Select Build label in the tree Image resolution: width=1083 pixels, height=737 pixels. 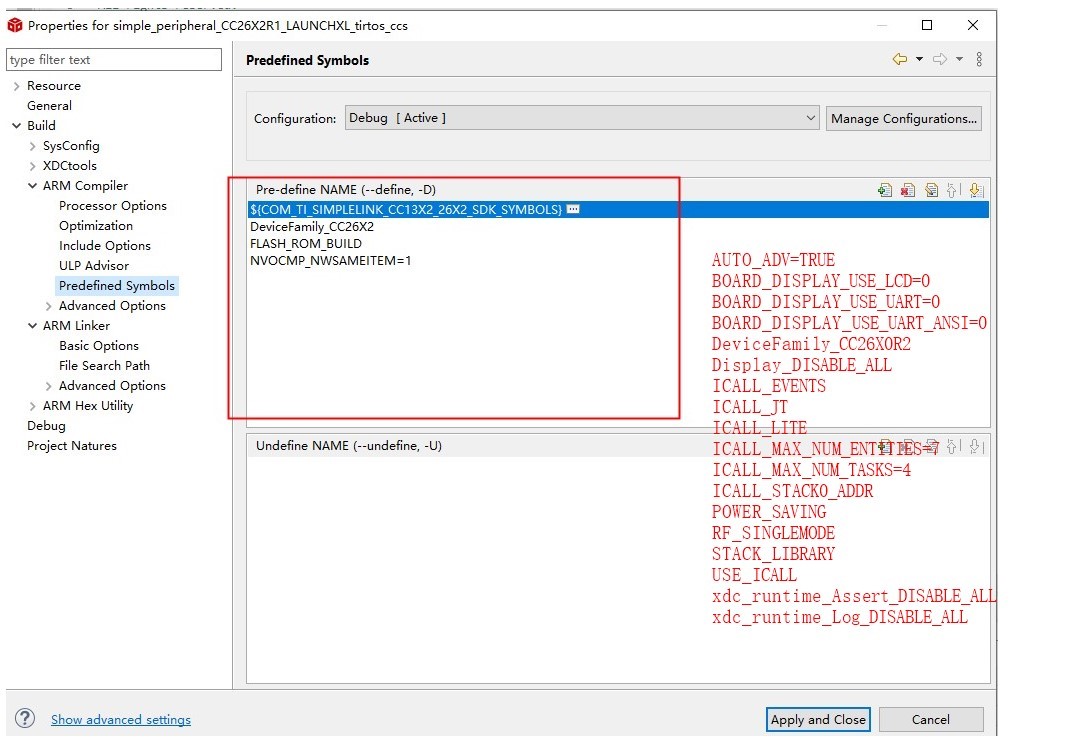point(41,126)
